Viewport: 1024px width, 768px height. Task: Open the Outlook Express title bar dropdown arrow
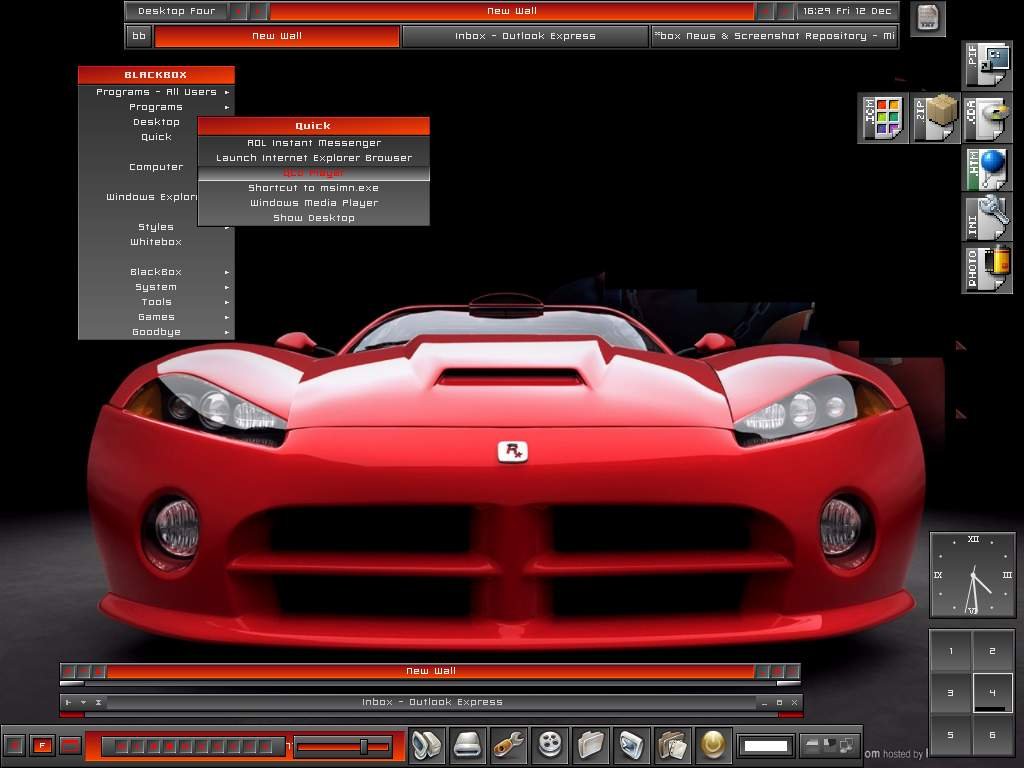(x=84, y=703)
